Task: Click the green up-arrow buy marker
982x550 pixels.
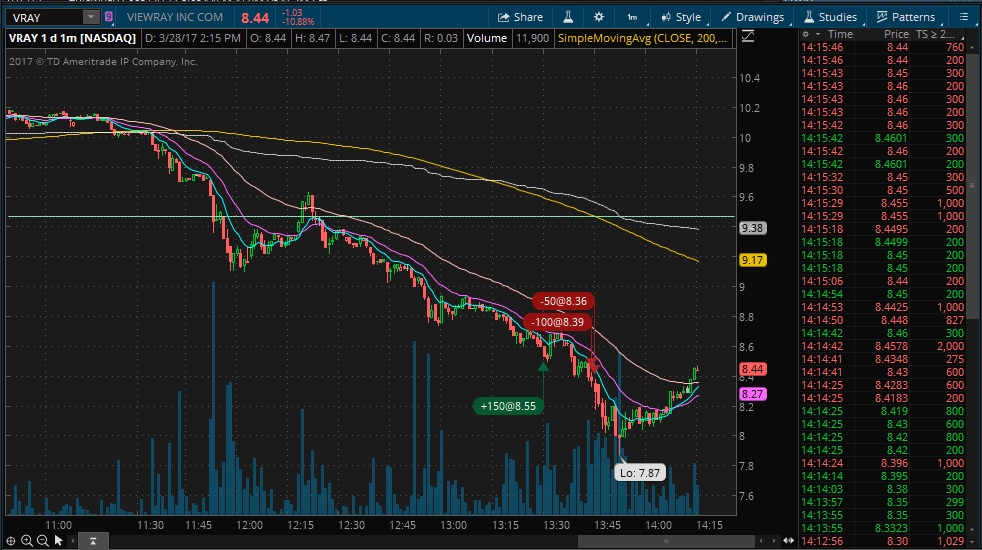Action: coord(543,367)
